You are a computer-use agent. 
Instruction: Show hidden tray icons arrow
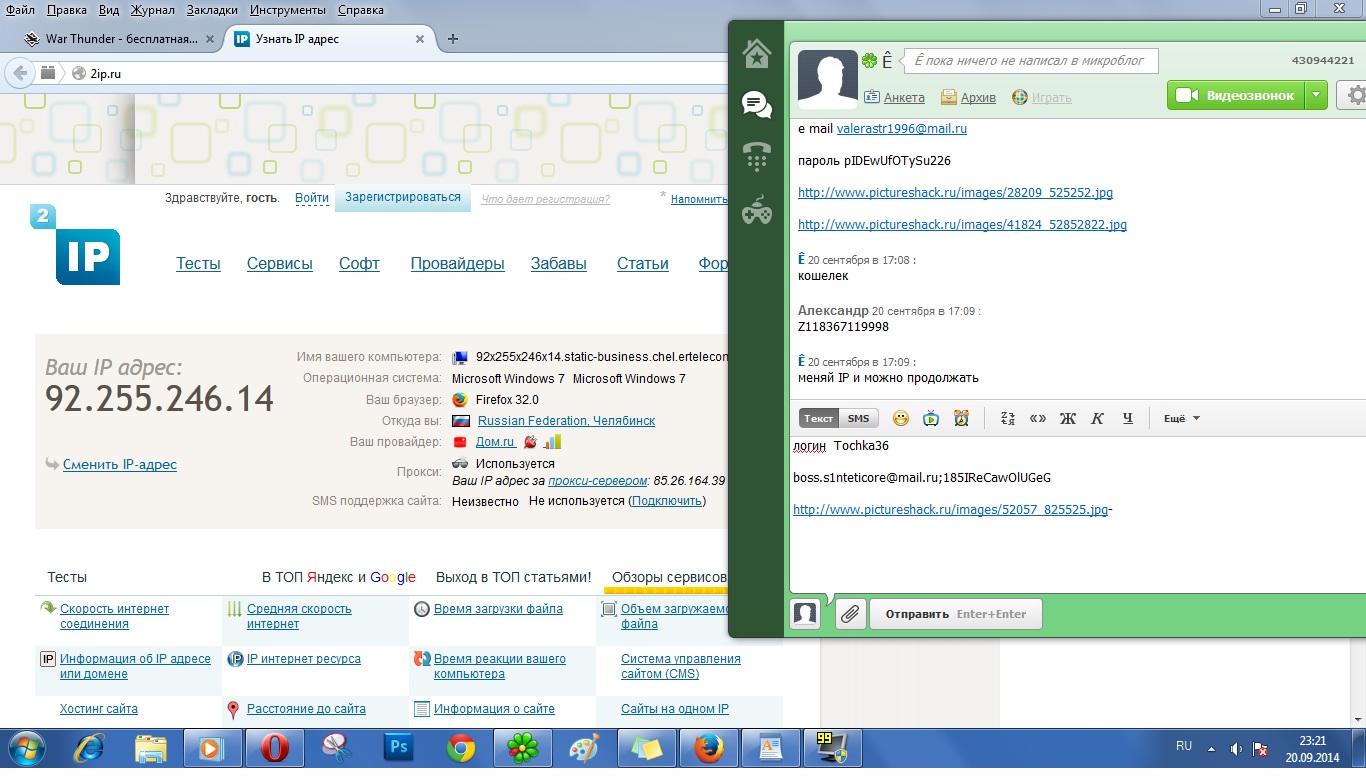1212,748
